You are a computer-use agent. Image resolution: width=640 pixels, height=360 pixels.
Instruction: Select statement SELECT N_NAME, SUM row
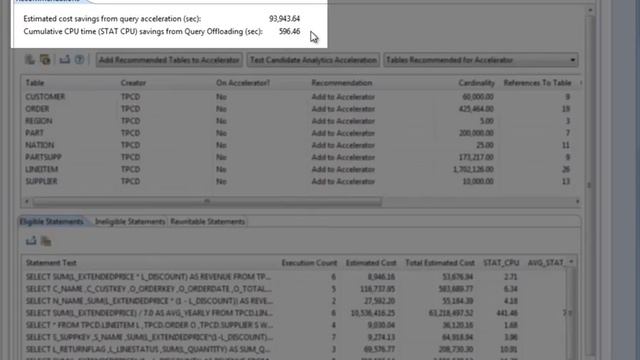pyautogui.click(x=294, y=301)
